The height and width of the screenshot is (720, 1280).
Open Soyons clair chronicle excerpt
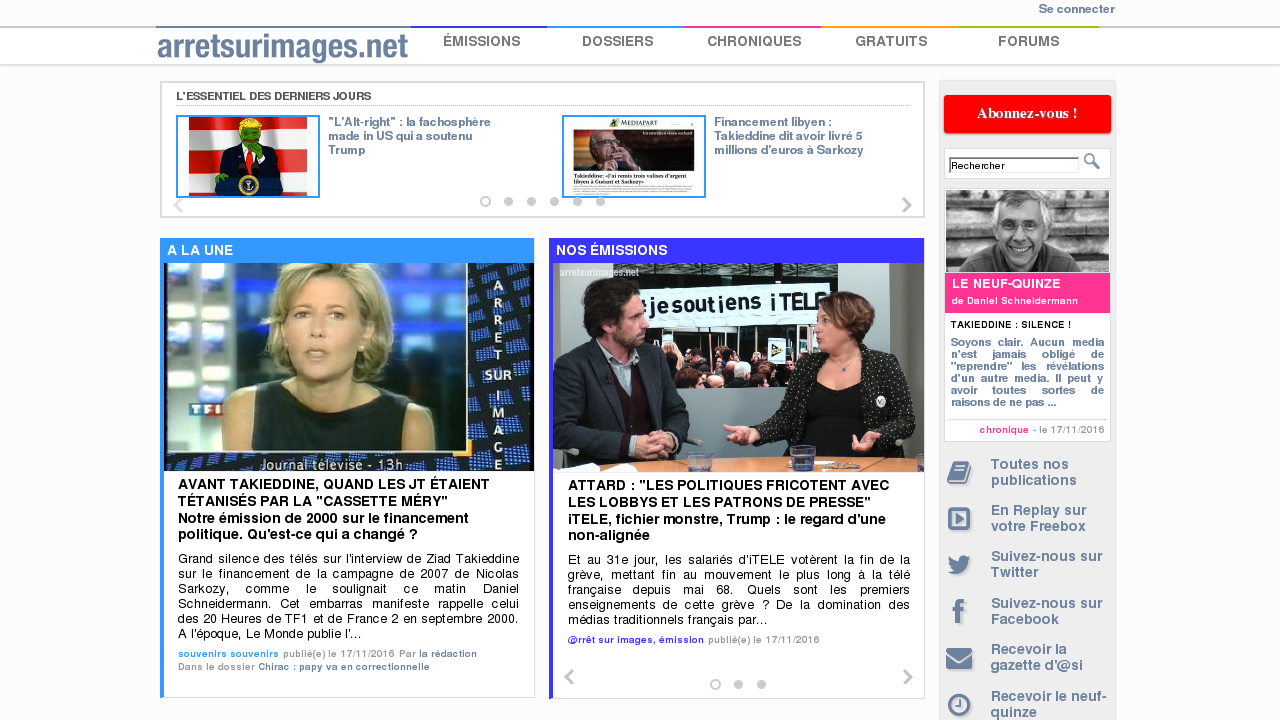(1027, 372)
